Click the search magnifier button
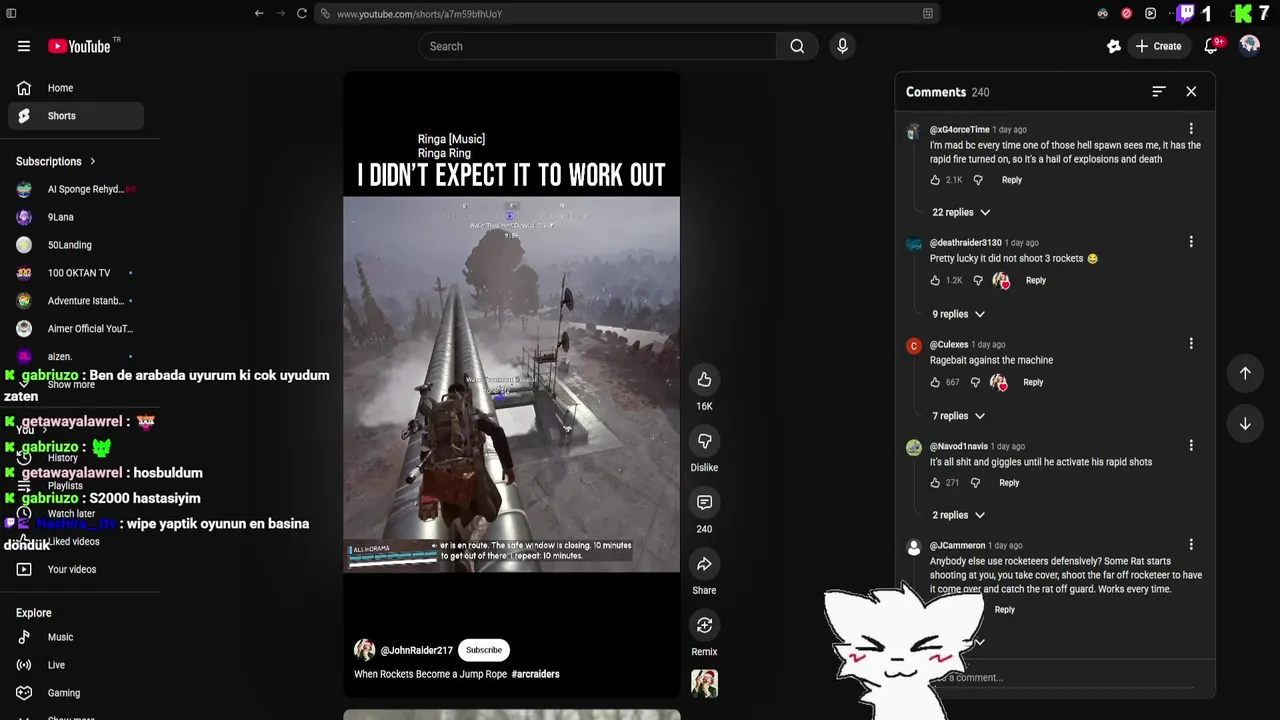 click(797, 46)
